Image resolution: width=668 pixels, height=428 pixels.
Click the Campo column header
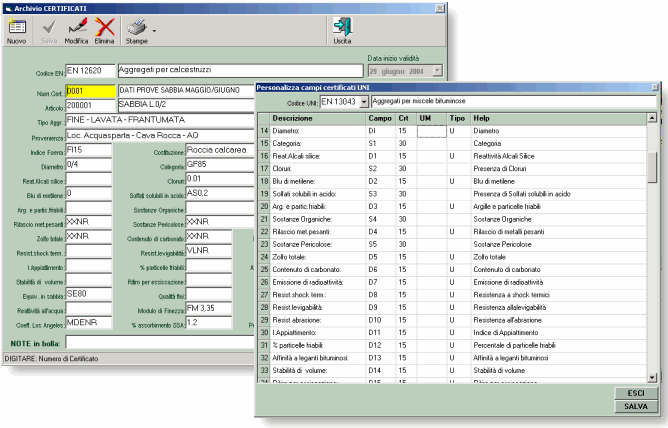click(x=380, y=118)
